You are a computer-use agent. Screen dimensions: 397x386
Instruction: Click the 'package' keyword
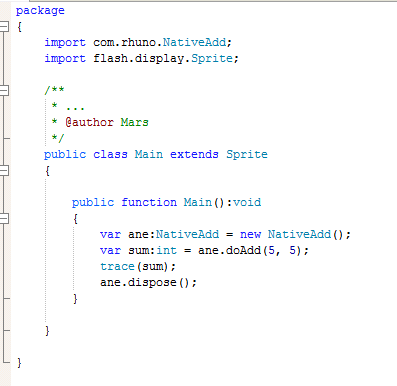[40, 11]
